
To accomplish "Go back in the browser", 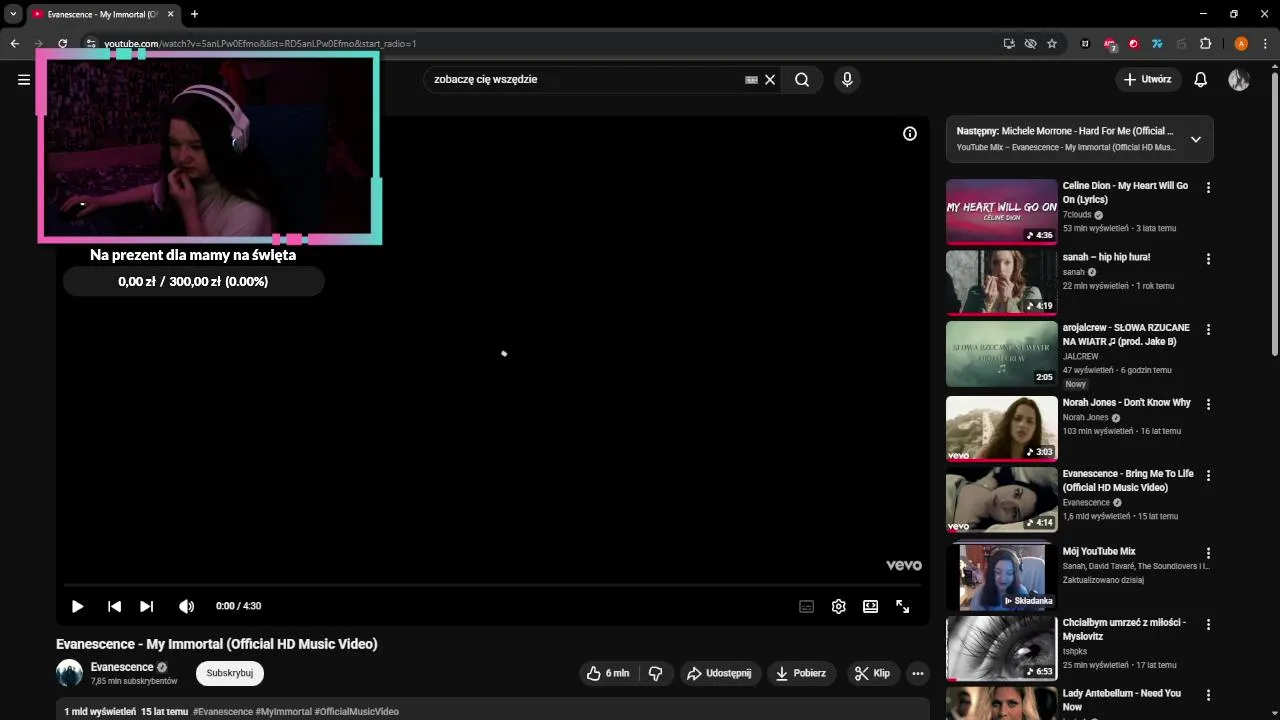I will pyautogui.click(x=14, y=44).
